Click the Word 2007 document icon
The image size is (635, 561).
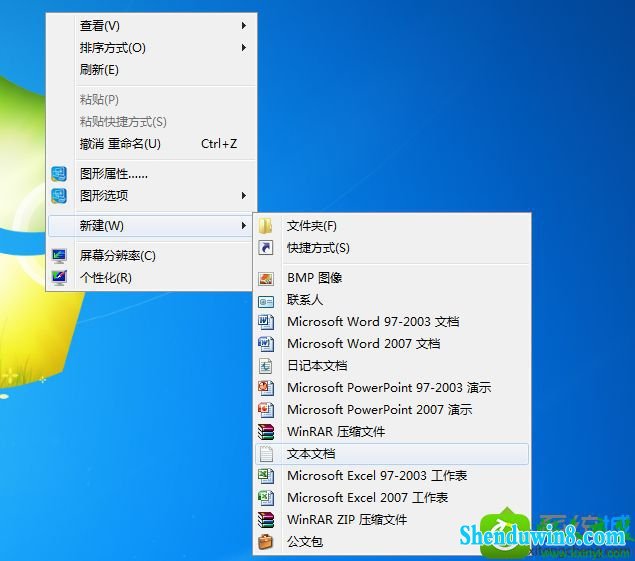[266, 344]
